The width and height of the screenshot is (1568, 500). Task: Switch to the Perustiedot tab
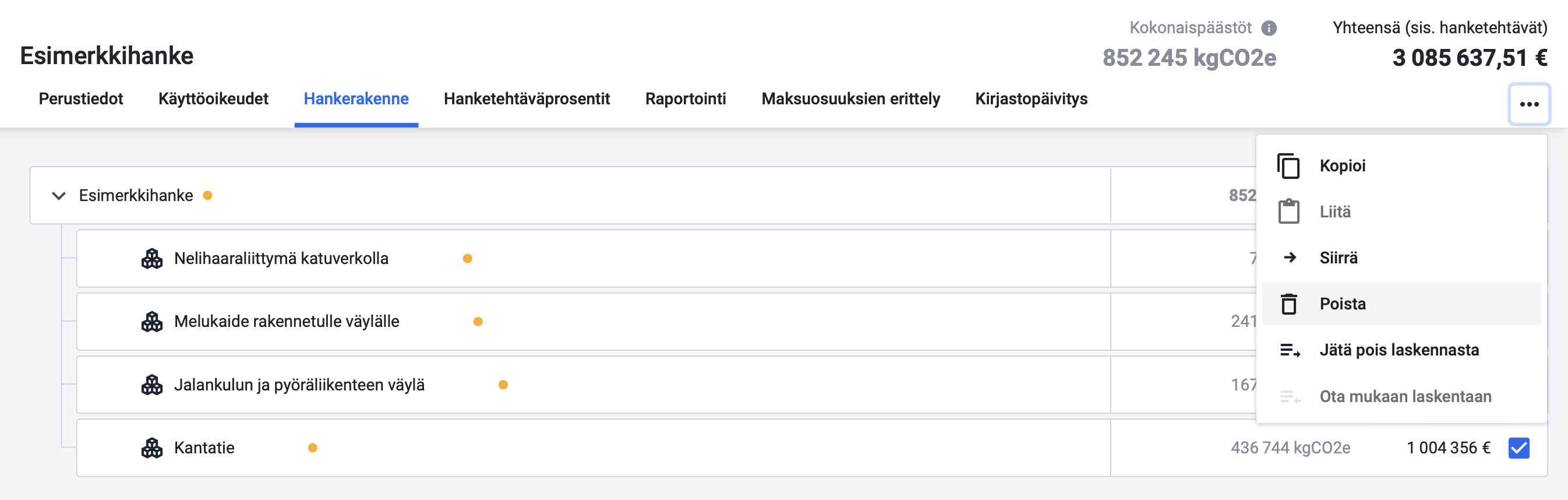tap(80, 98)
